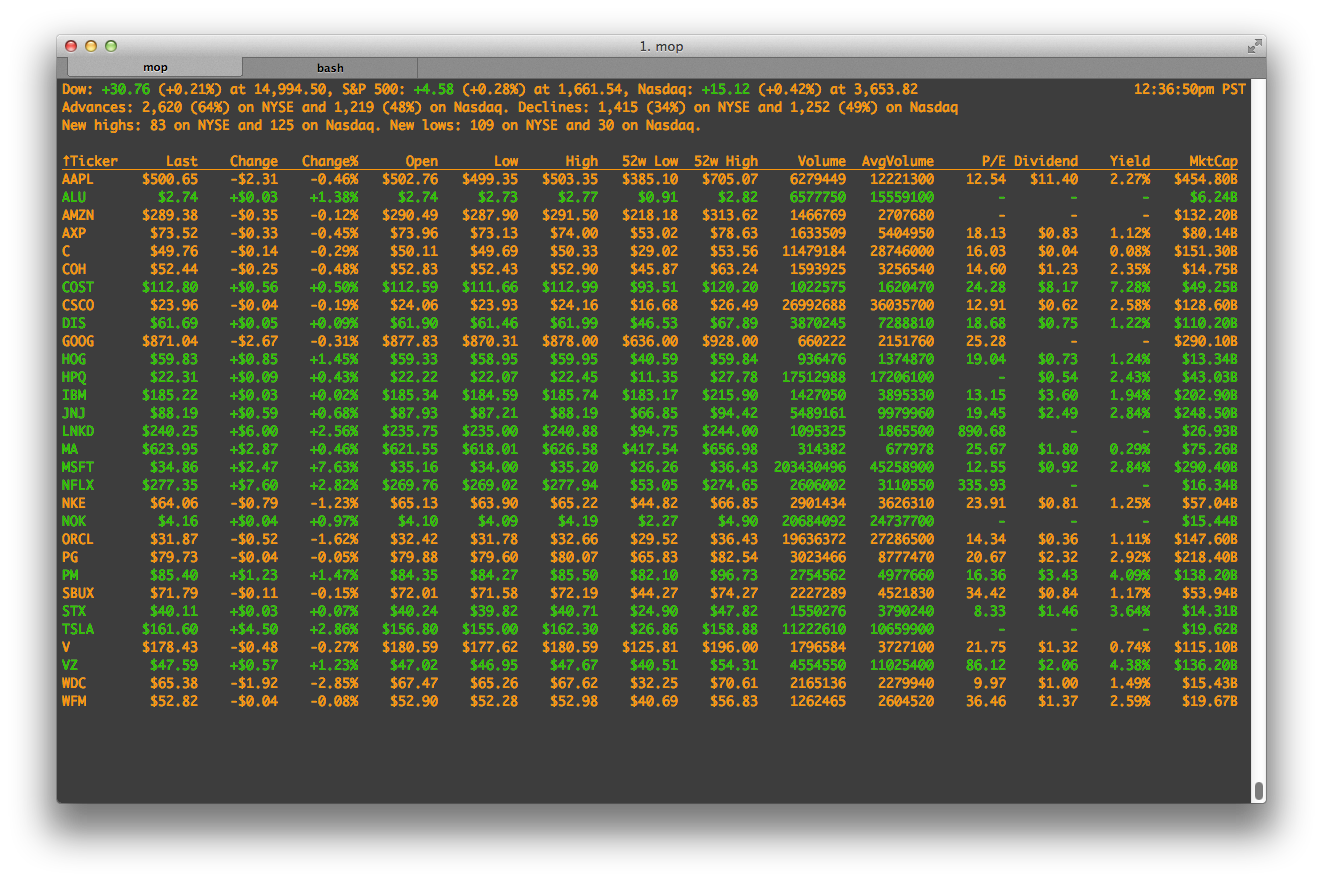Image resolution: width=1323 pixels, height=882 pixels.
Task: Click the Open column header
Action: [422, 161]
